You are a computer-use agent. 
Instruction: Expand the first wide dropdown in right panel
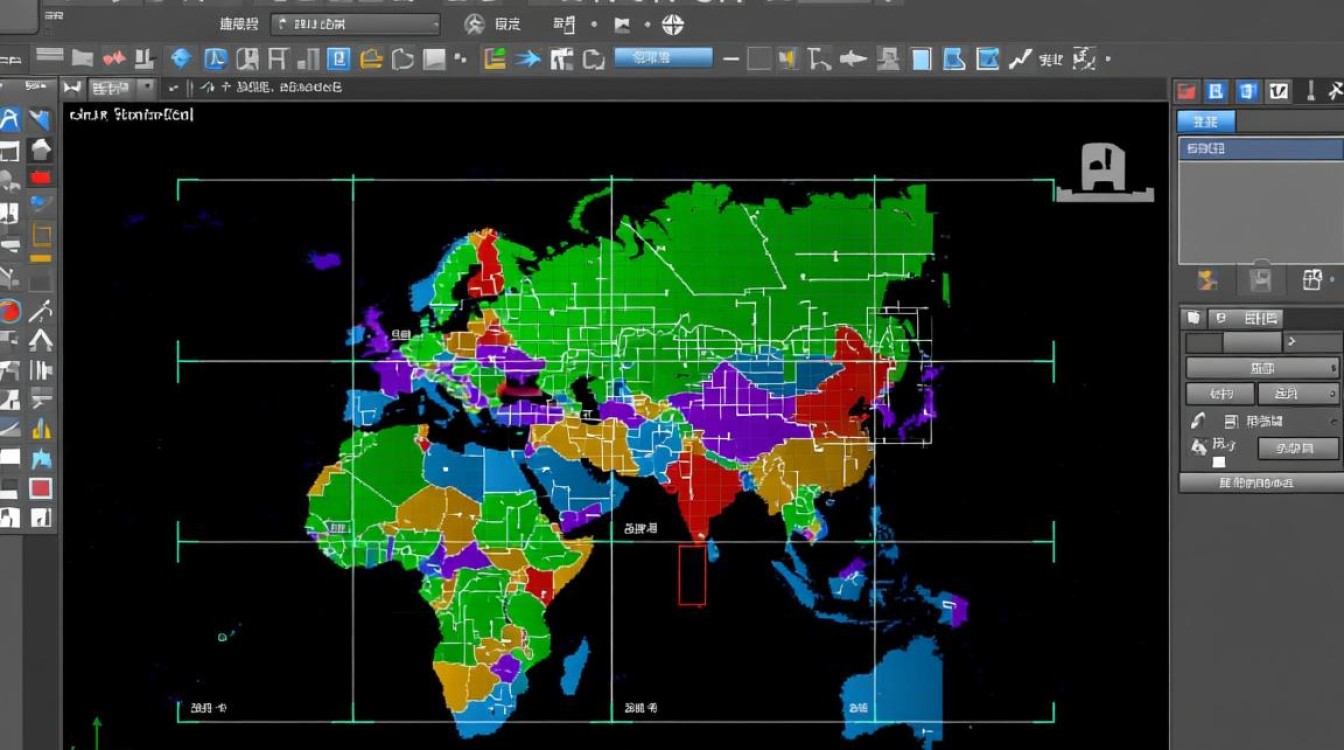1262,368
